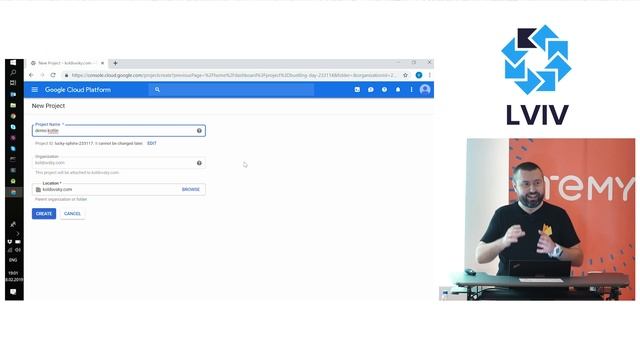This screenshot has width=640, height=360.
Task: Click the Project Name help icon
Action: pos(199,131)
